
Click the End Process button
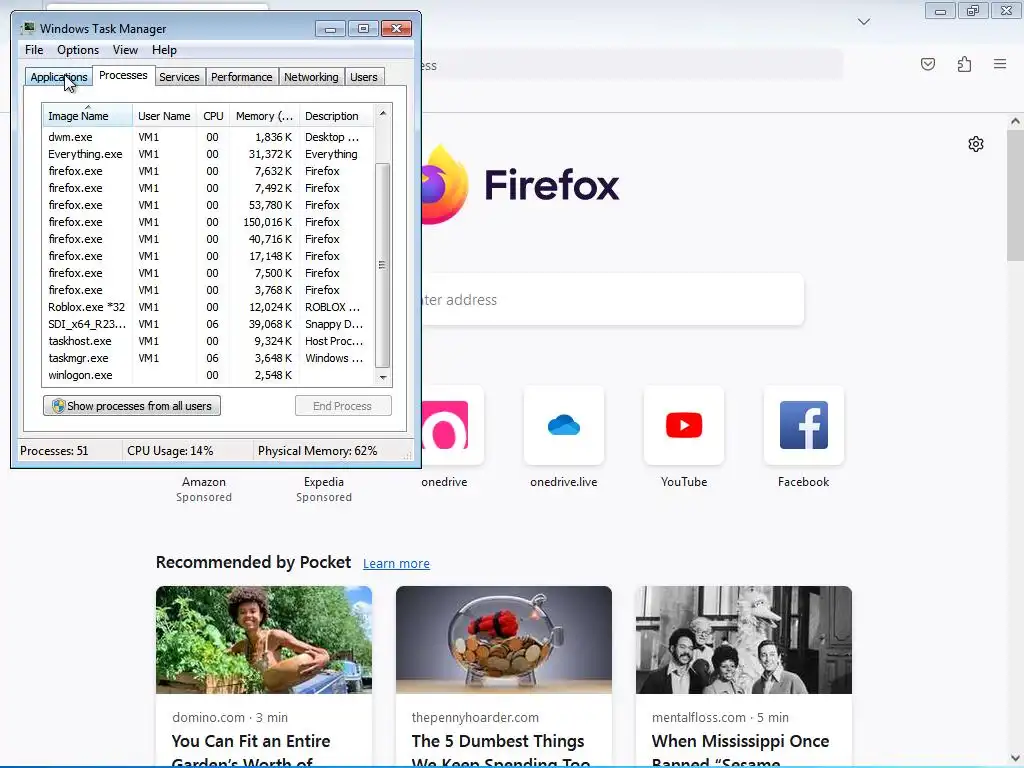click(343, 406)
